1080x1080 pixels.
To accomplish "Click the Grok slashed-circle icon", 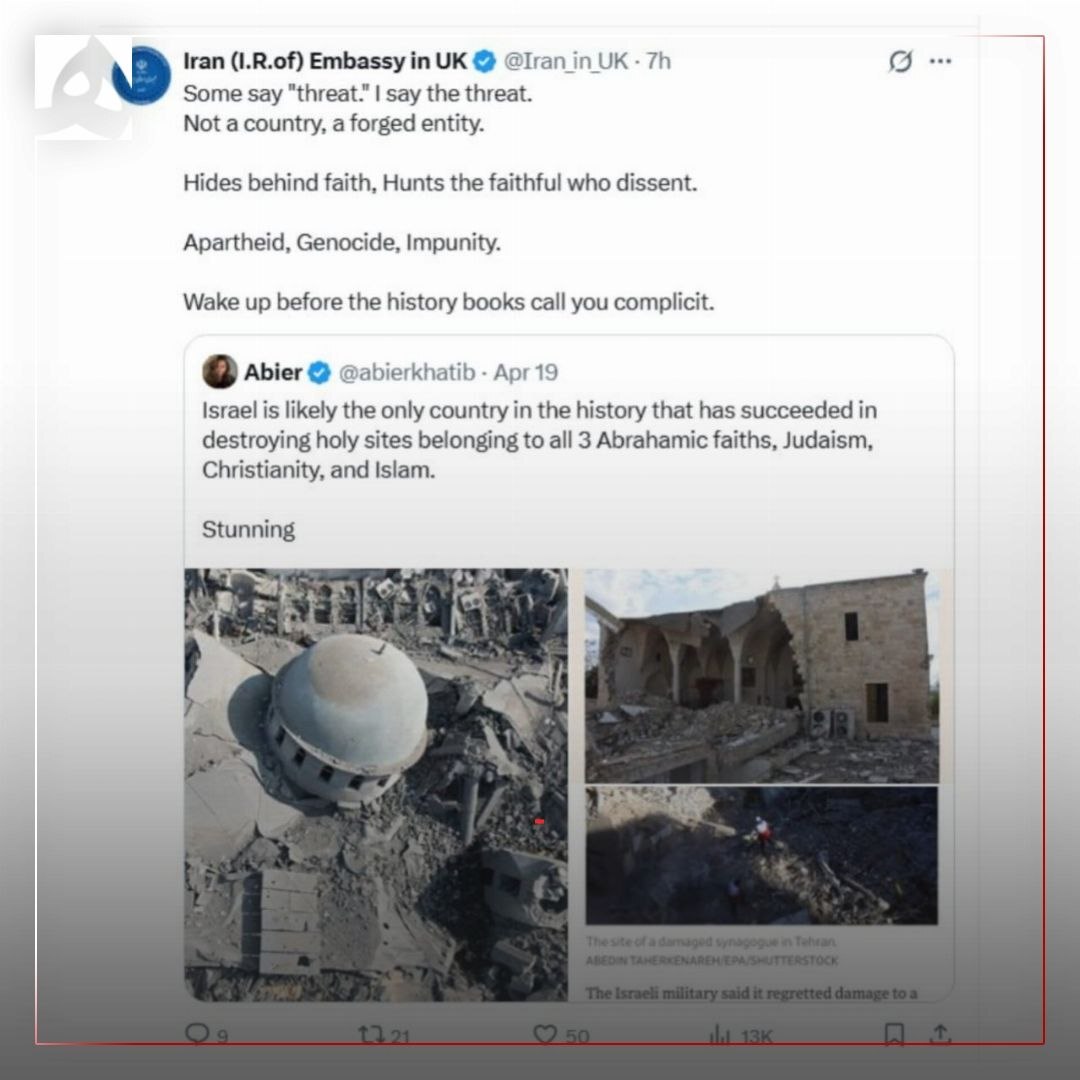I will (x=900, y=61).
